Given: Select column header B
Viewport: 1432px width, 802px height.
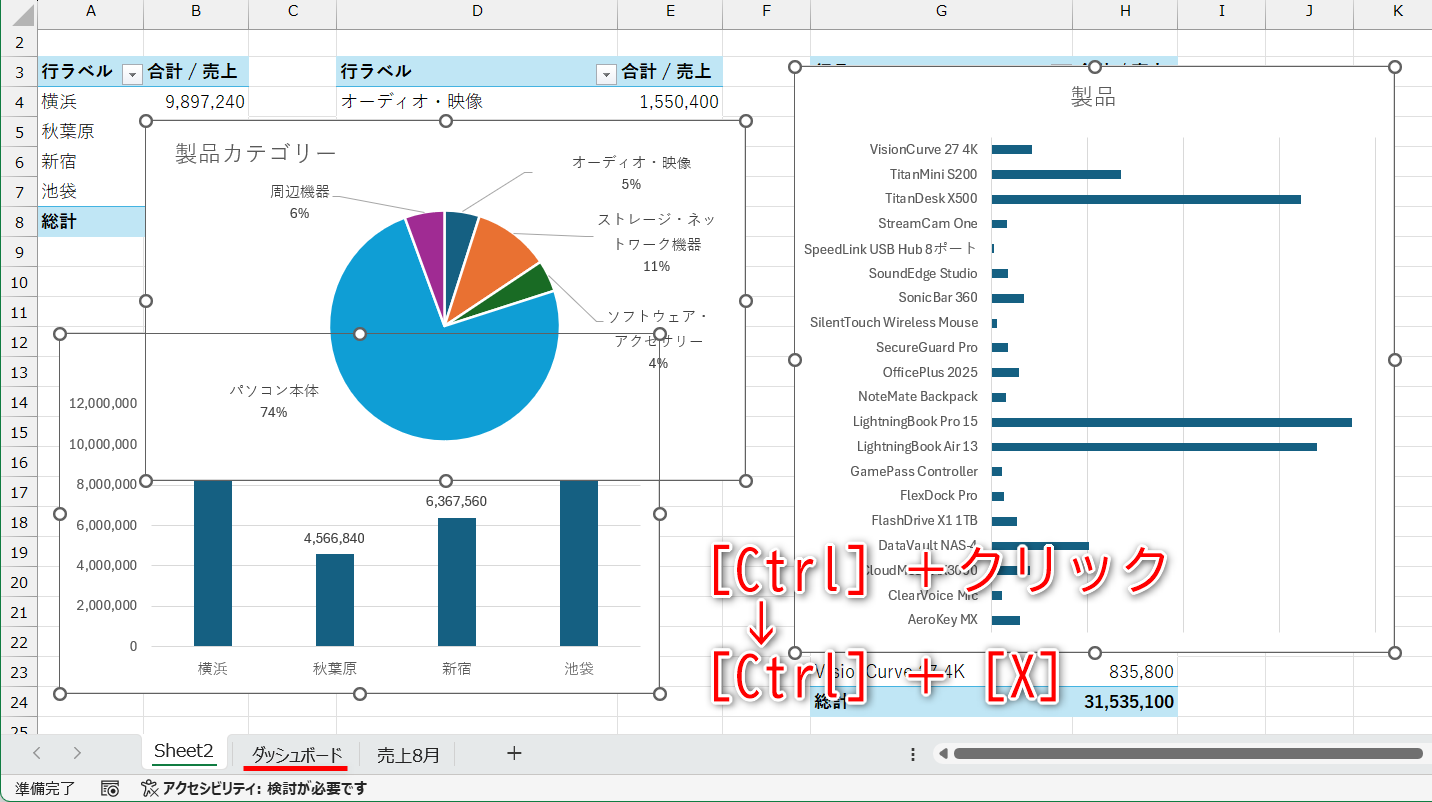Looking at the screenshot, I should coord(195,11).
